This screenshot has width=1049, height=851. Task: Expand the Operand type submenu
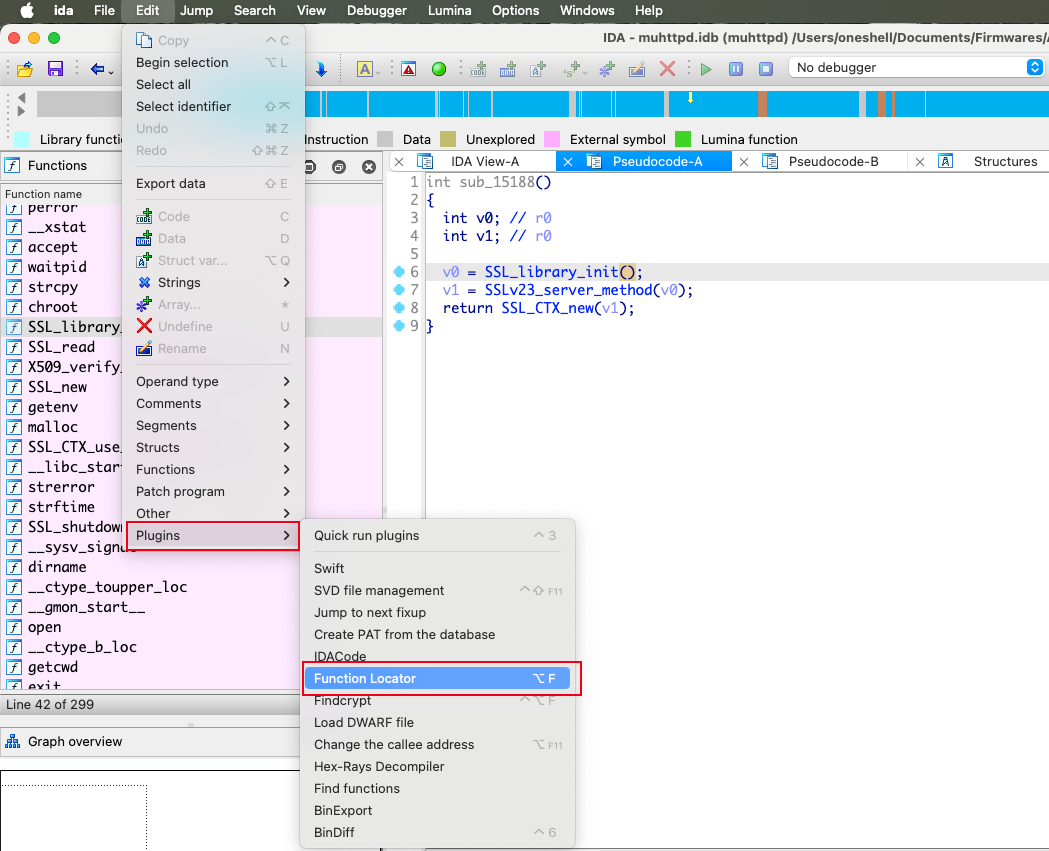pyautogui.click(x=213, y=381)
